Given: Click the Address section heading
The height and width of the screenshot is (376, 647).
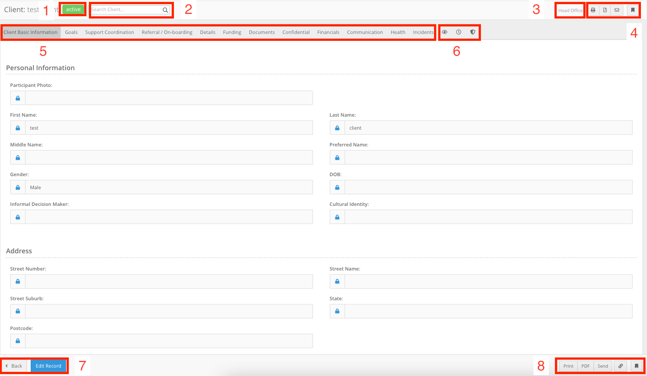Looking at the screenshot, I should [19, 251].
